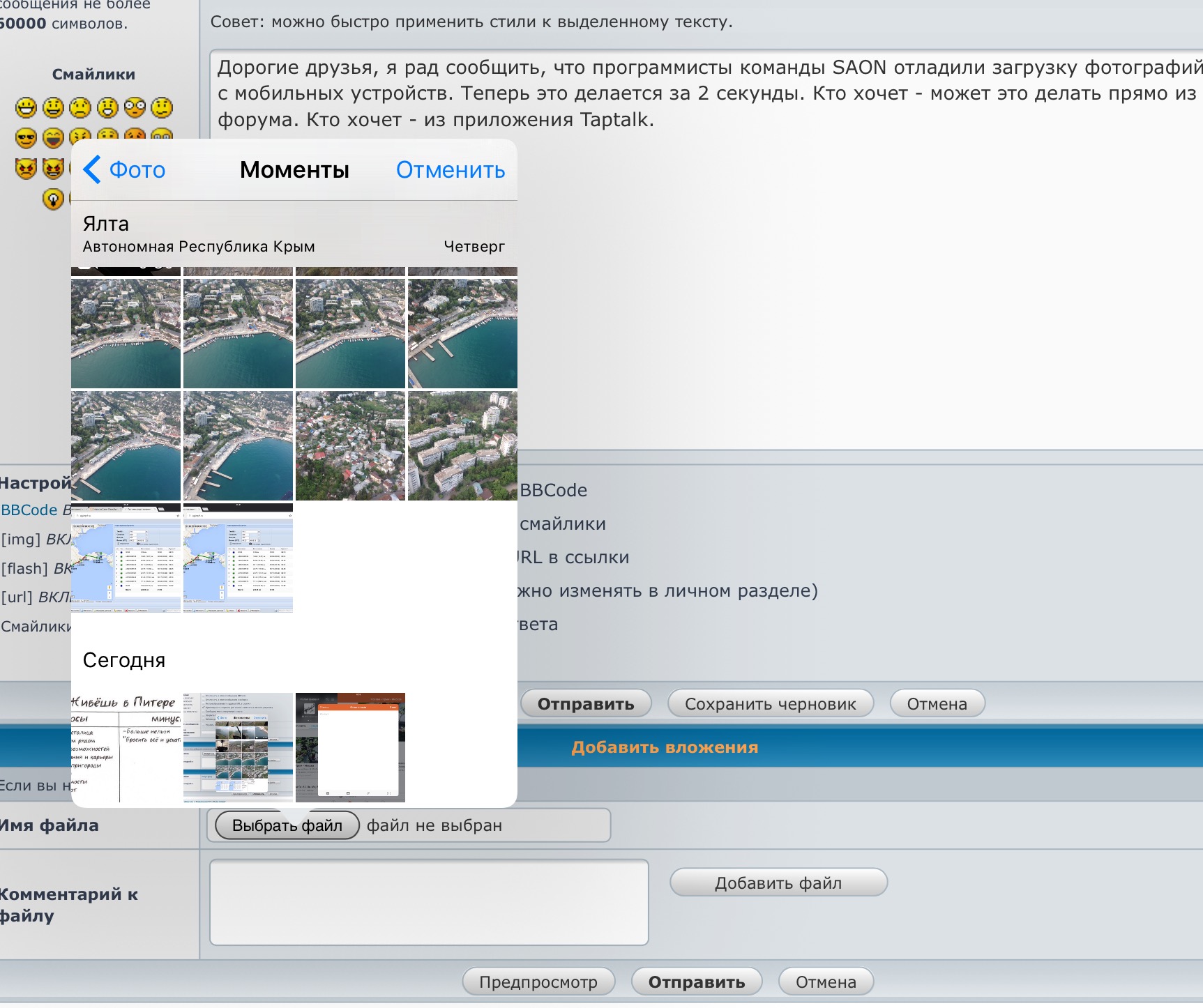Insert the wide-eyed shocked smiley
Image resolution: width=1203 pixels, height=1008 pixels.
pos(135,107)
